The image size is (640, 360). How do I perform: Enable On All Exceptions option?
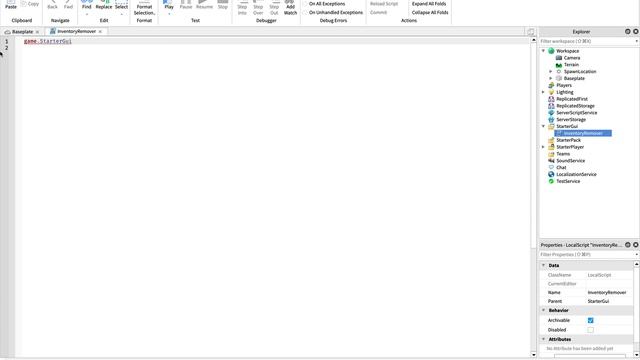pos(324,4)
